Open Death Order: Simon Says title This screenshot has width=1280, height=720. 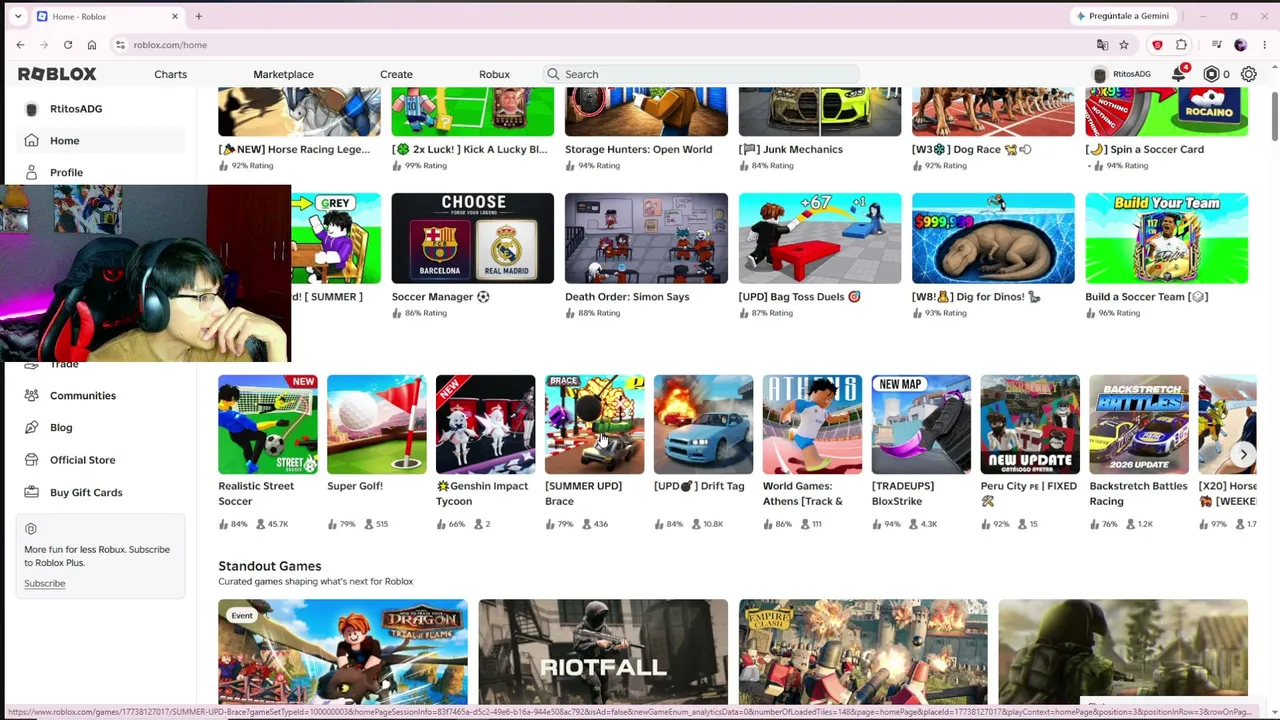coord(627,297)
